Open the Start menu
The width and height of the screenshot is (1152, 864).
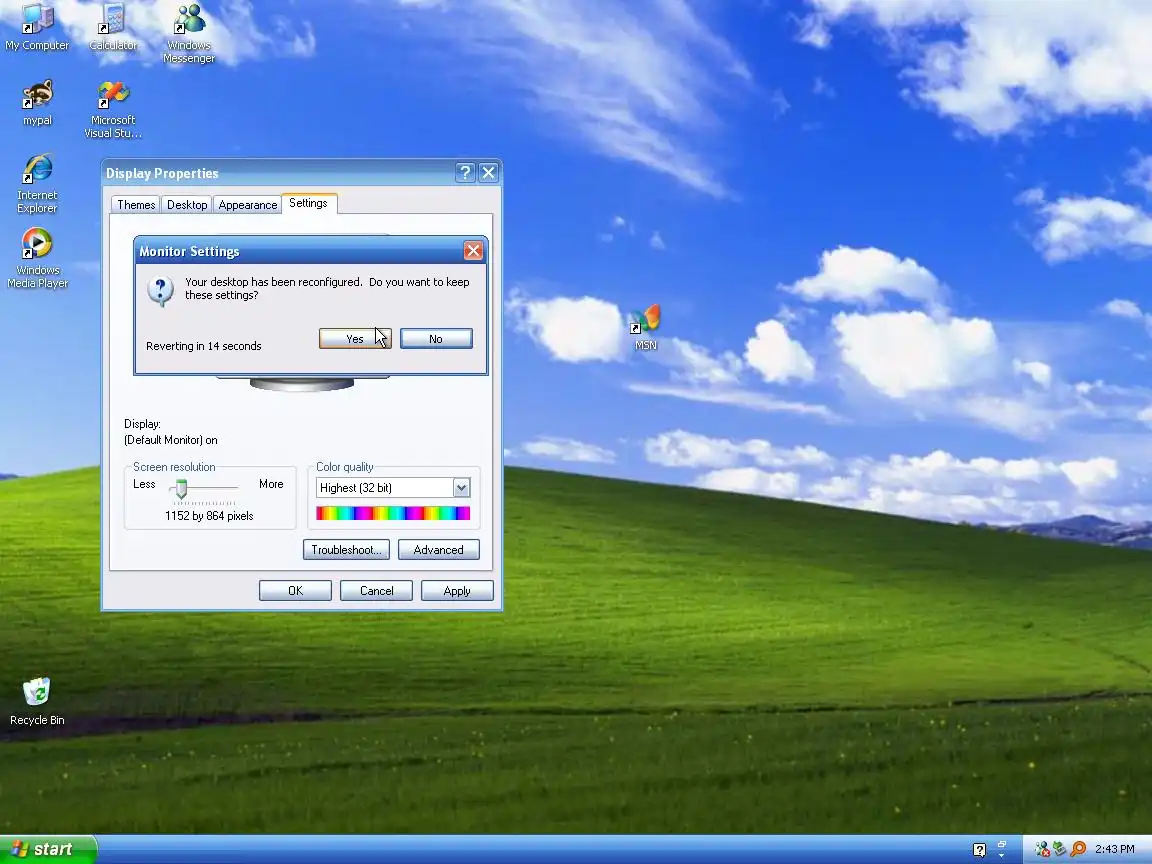point(48,849)
